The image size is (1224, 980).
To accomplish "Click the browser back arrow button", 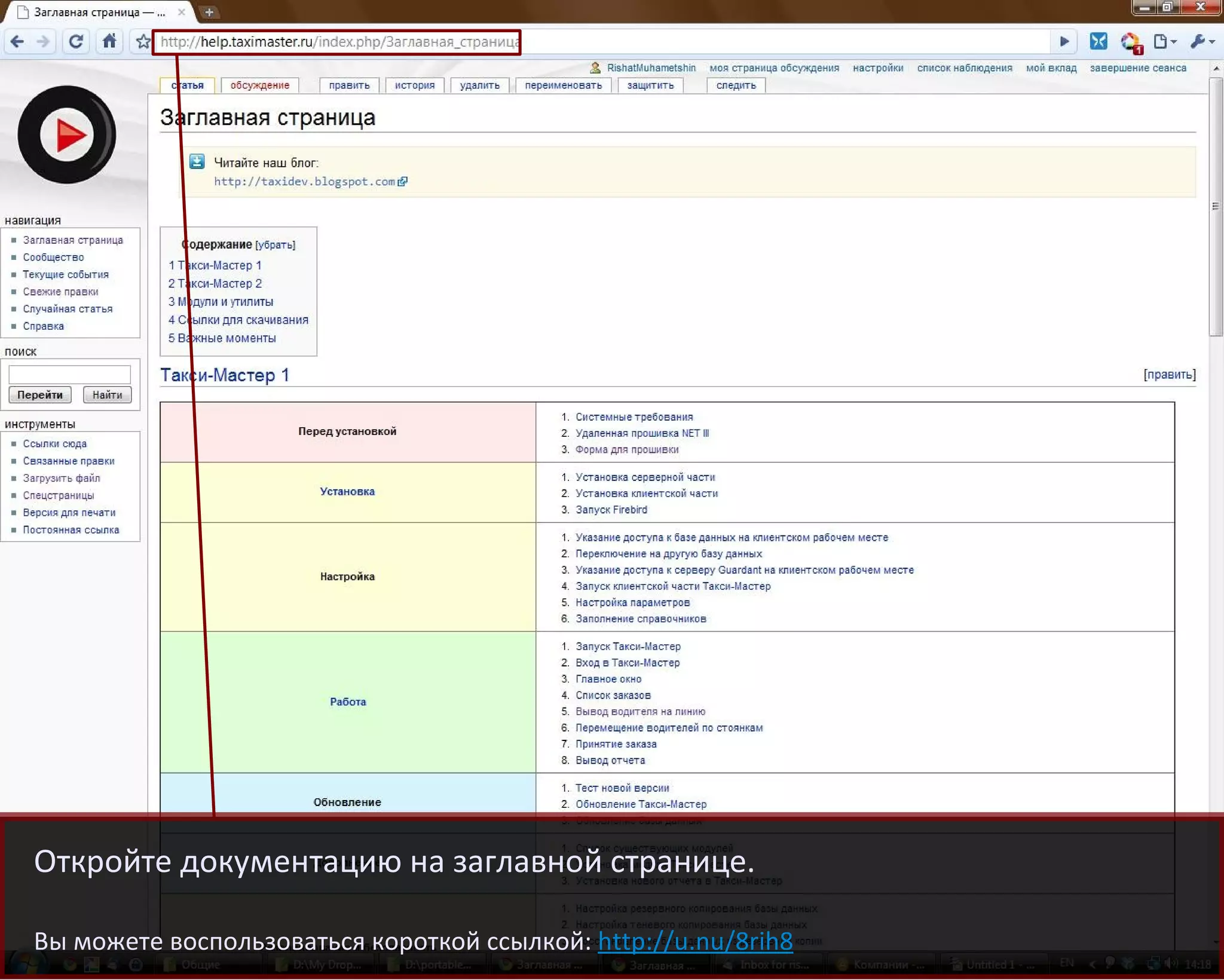I will coord(17,42).
